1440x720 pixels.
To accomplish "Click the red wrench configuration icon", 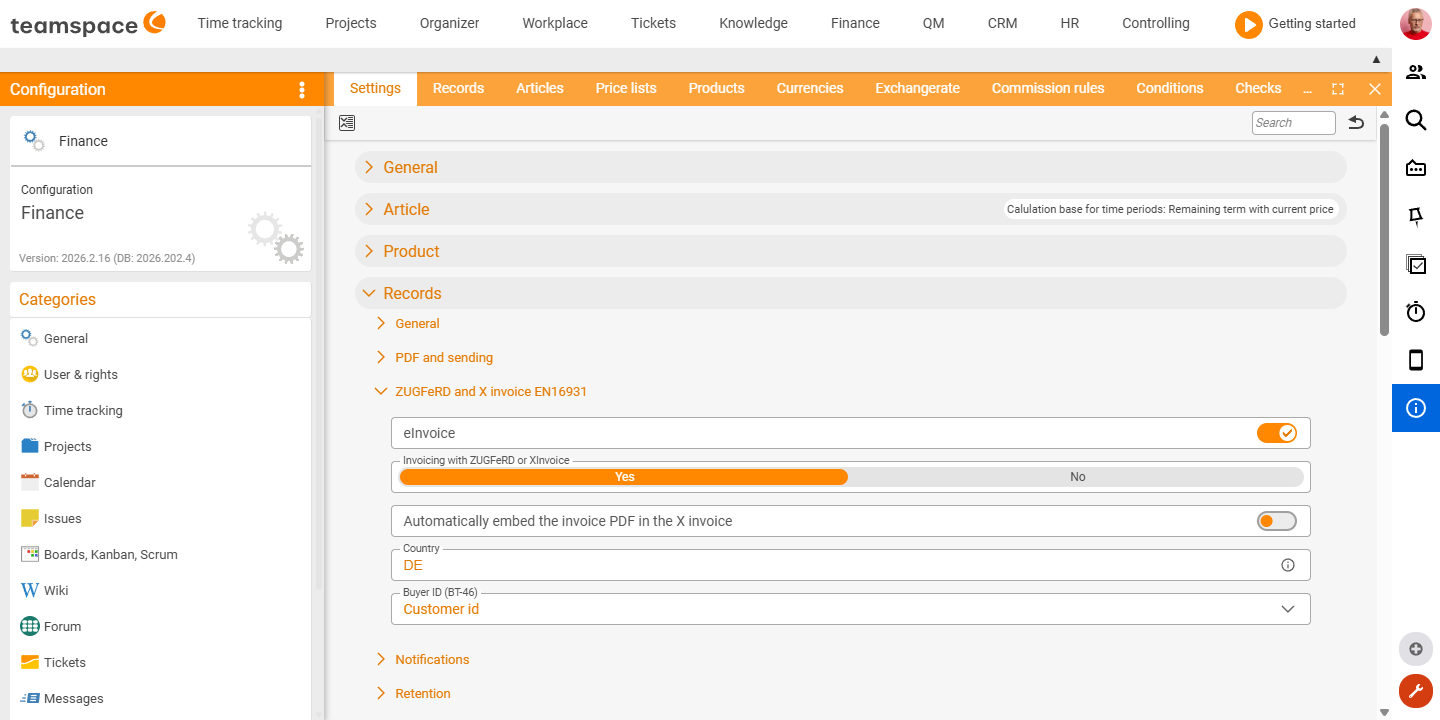I will tap(1416, 691).
